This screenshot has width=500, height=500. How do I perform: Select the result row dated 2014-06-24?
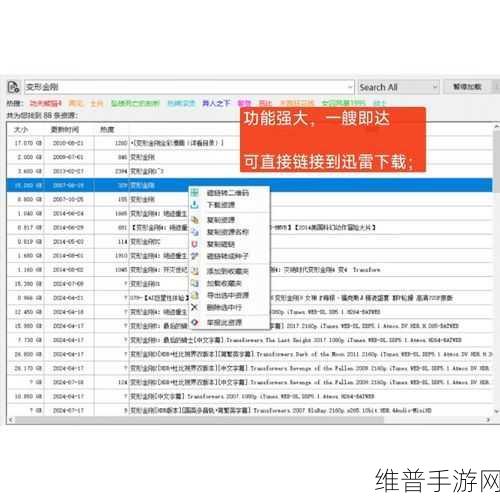tap(250, 213)
